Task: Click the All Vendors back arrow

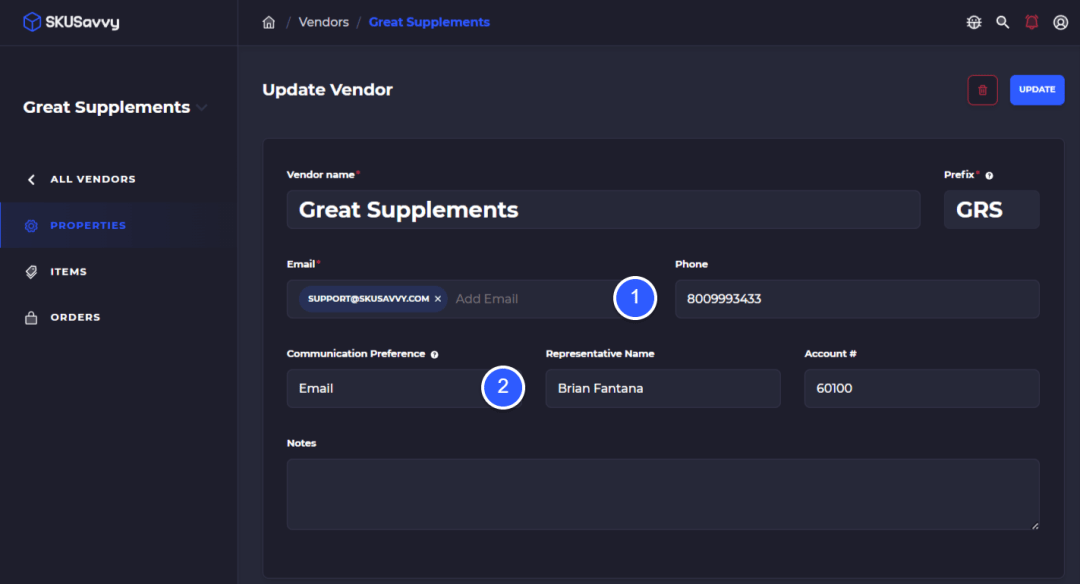Action: (x=31, y=180)
